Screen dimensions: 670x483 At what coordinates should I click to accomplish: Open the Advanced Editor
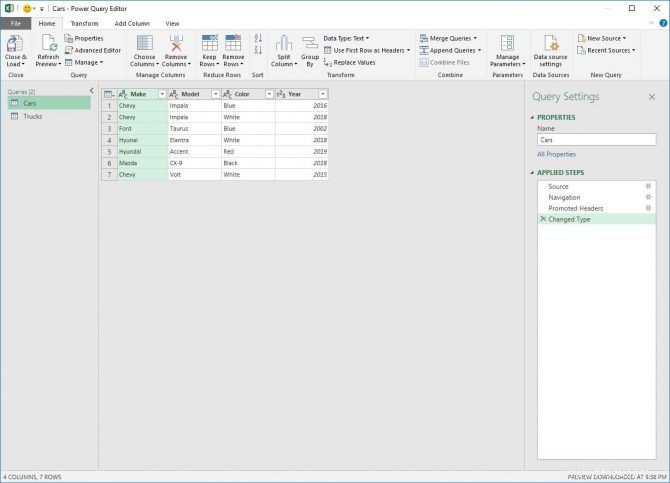93,50
